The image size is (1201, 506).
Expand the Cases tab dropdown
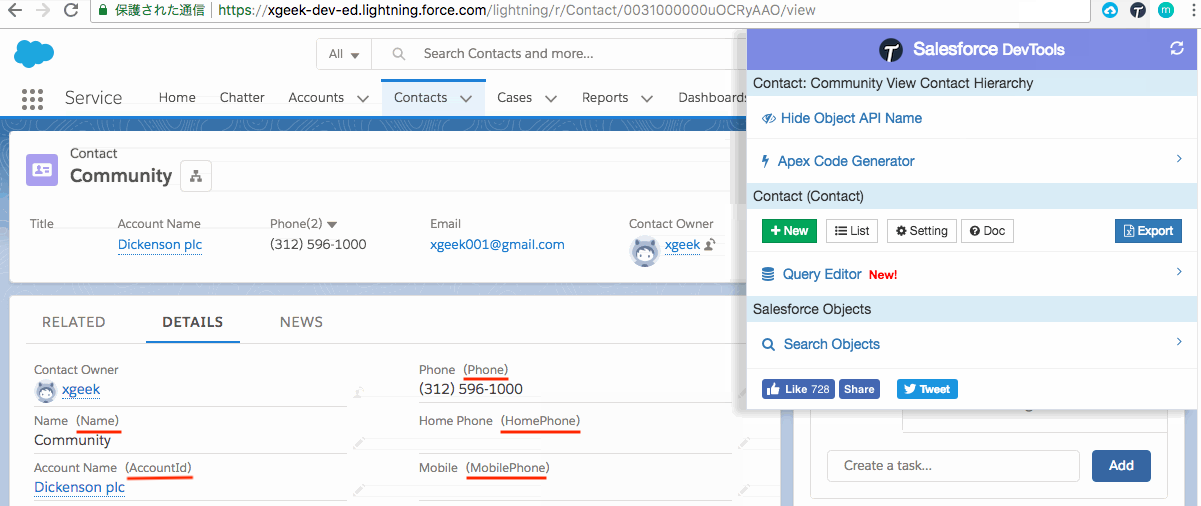551,98
